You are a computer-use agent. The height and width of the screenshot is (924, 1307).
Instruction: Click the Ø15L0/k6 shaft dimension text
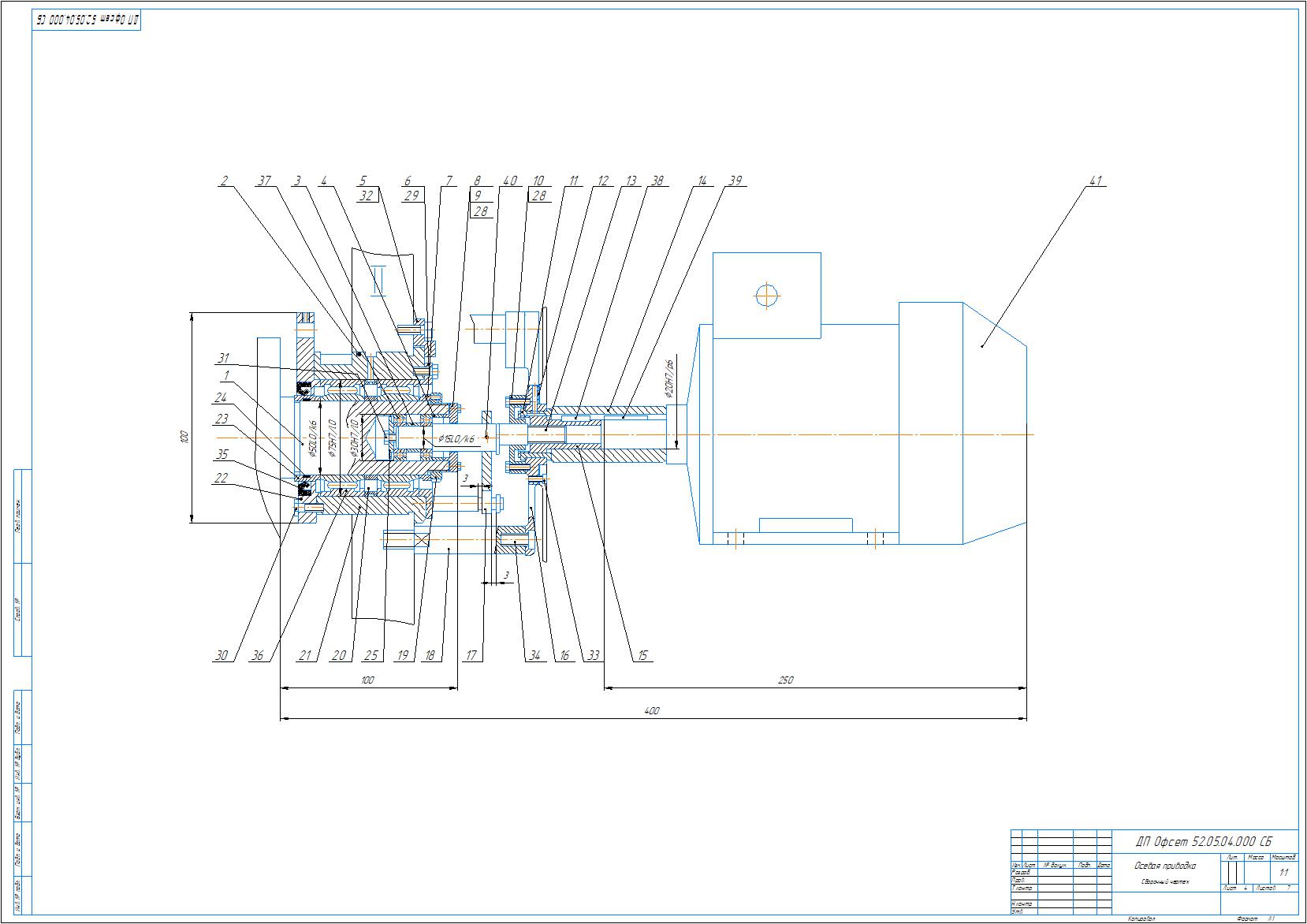pos(456,438)
